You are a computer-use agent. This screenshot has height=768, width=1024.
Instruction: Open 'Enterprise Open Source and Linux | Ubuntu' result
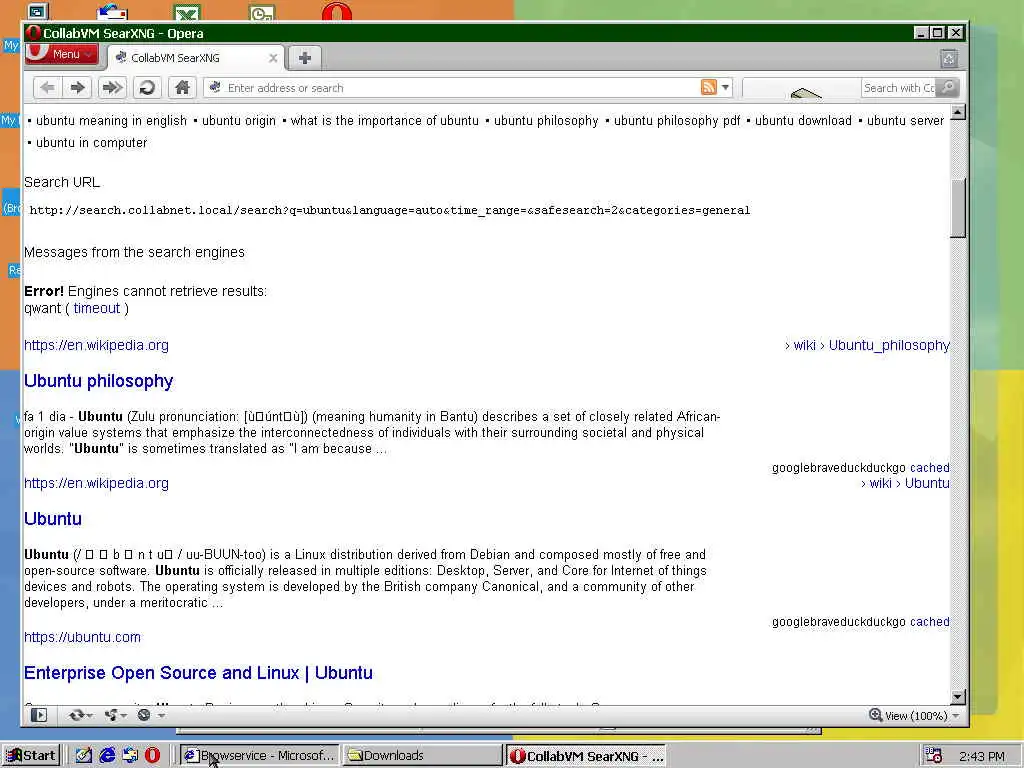click(199, 673)
